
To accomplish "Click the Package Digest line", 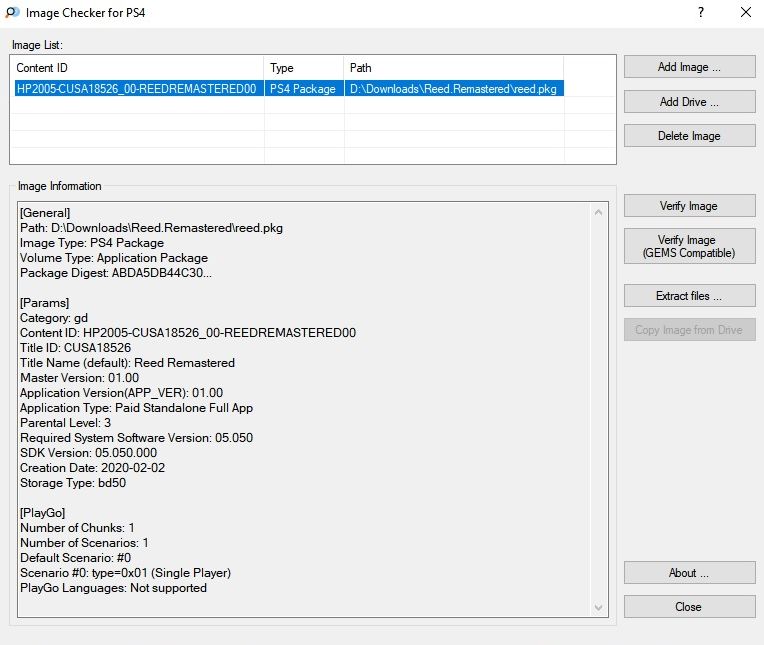I will pyautogui.click(x=115, y=273).
